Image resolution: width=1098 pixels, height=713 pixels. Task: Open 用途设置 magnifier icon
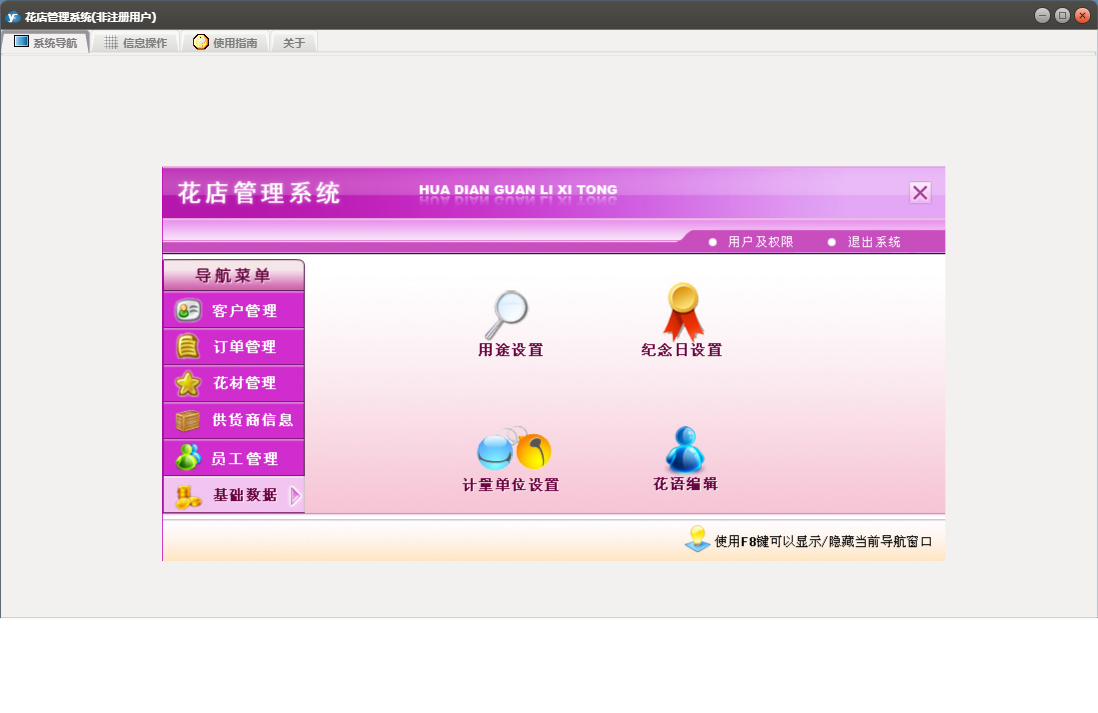(x=507, y=314)
